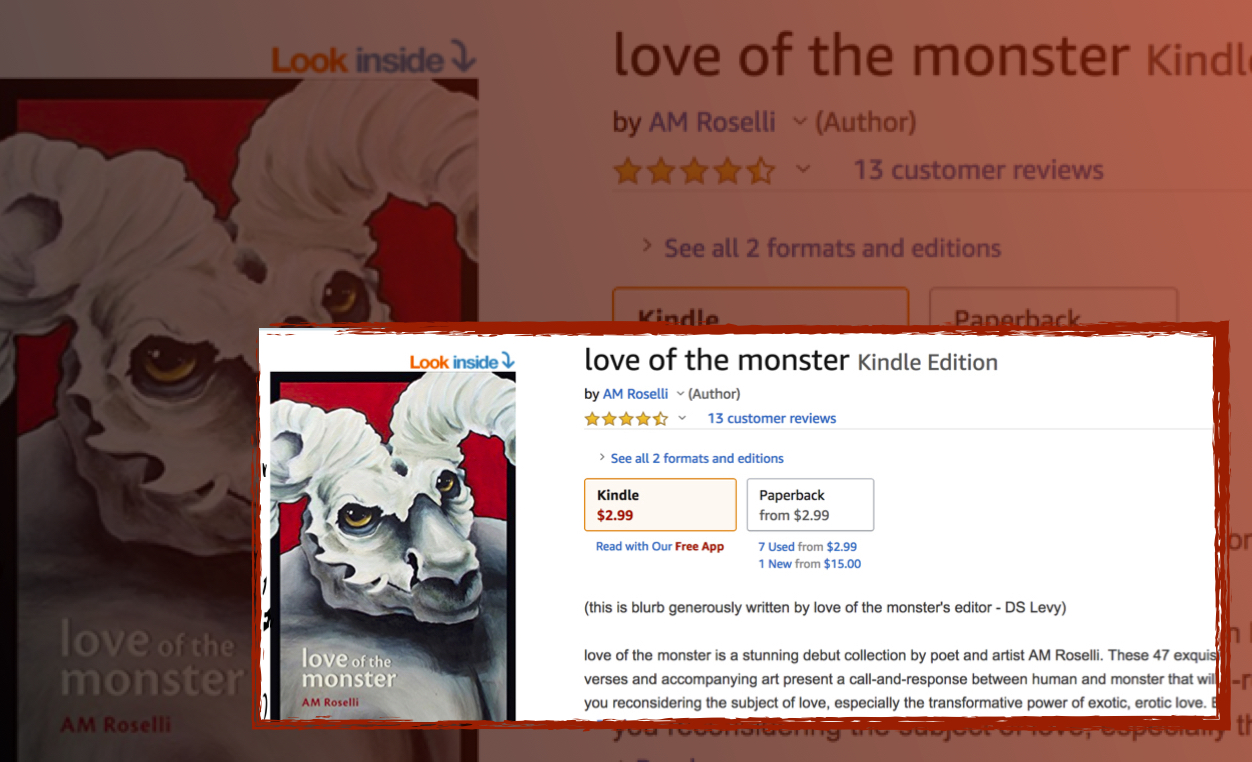This screenshot has width=1252, height=762.
Task: Click the background AM Roselli author name
Action: (x=712, y=122)
